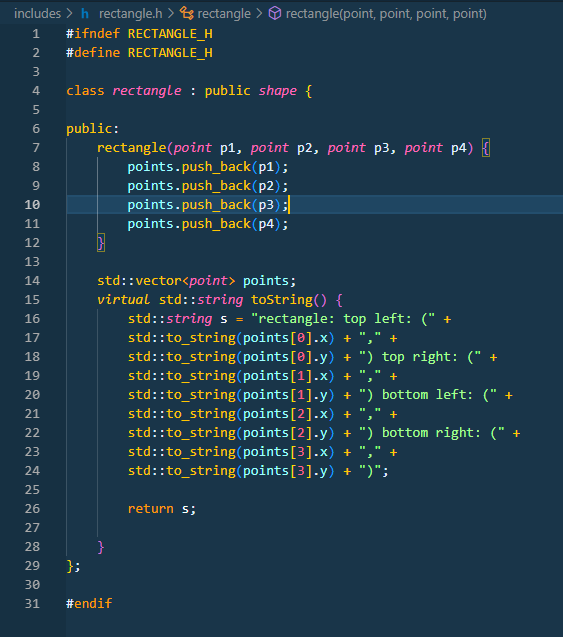Click 'p2' argument on line 9
563x637 pixels.
[266, 186]
